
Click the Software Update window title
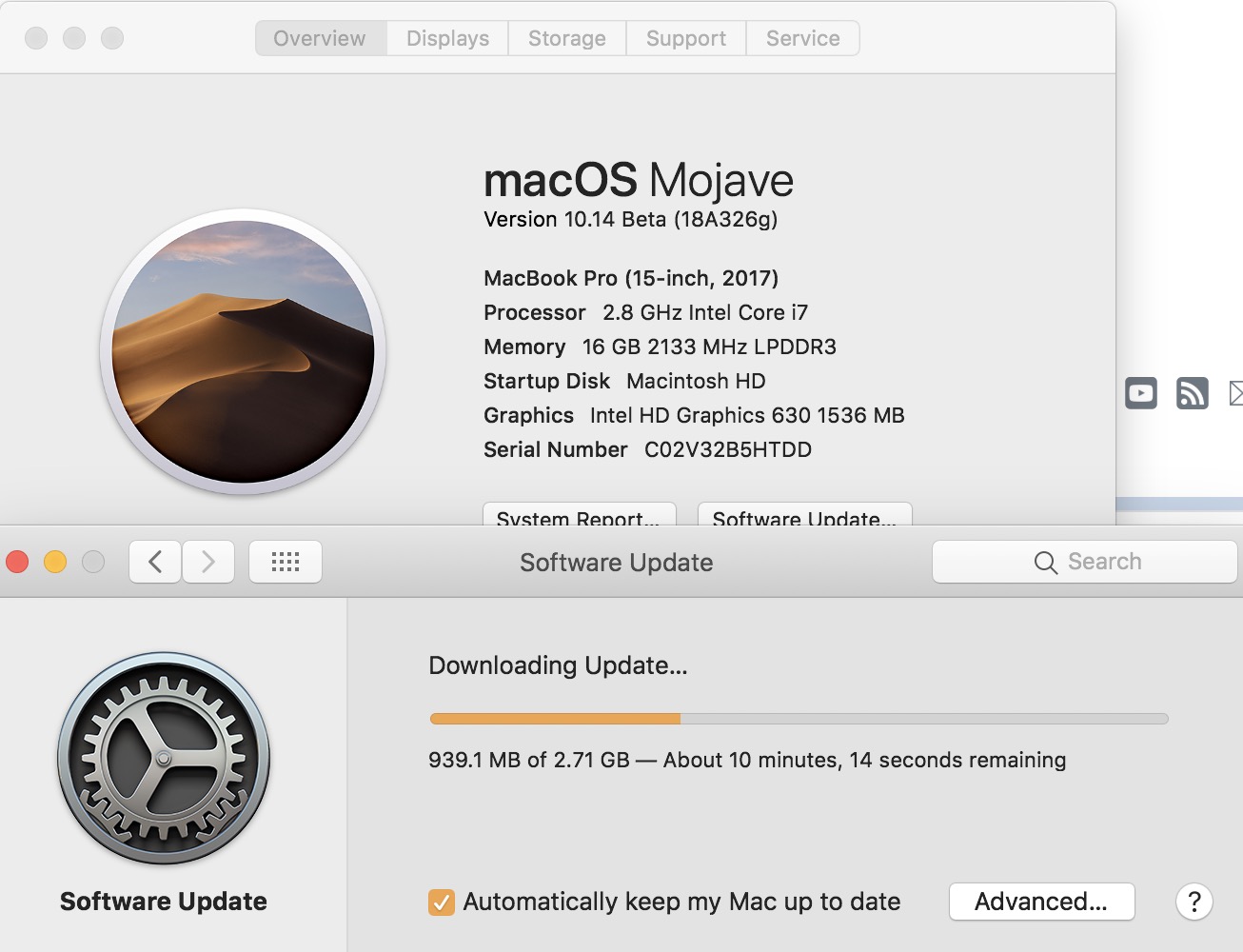[617, 563]
